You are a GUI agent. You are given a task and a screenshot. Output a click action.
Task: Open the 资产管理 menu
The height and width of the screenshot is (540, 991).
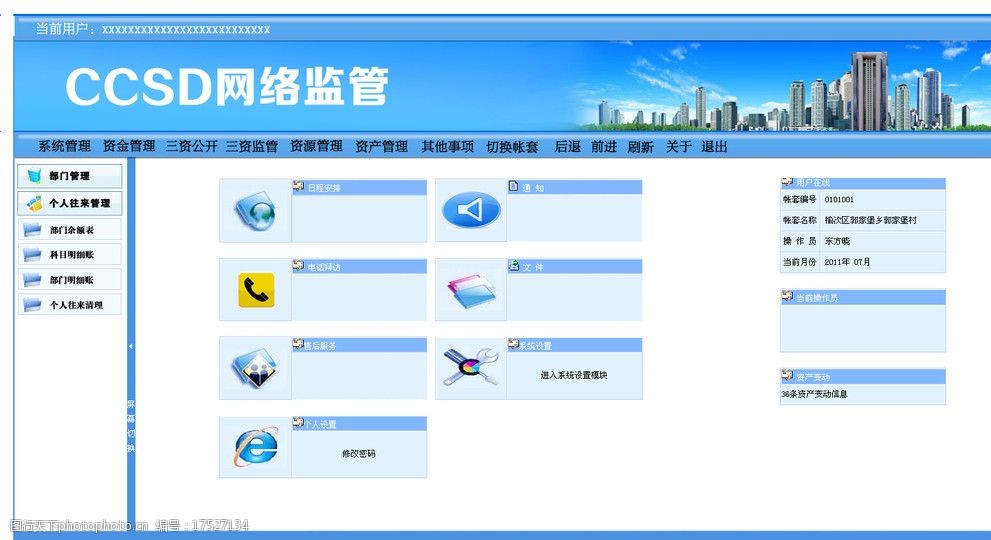coord(382,147)
